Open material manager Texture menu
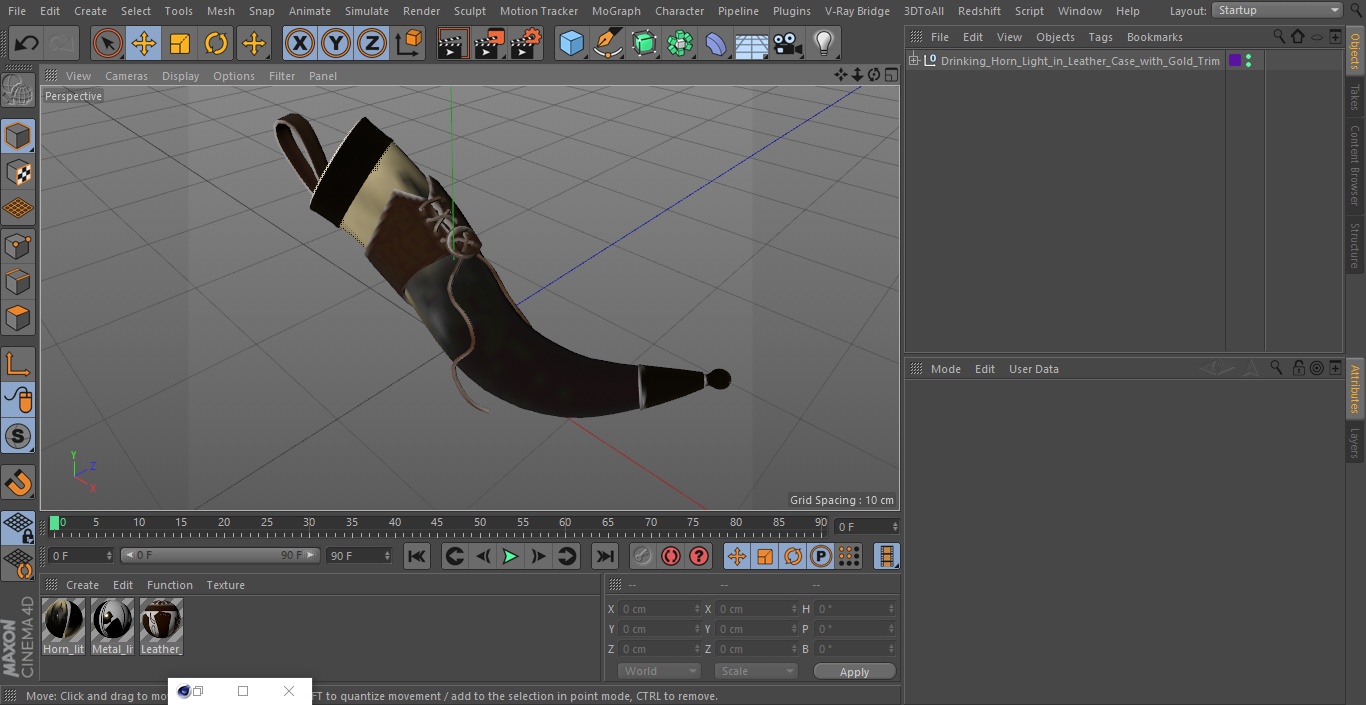 pos(225,585)
